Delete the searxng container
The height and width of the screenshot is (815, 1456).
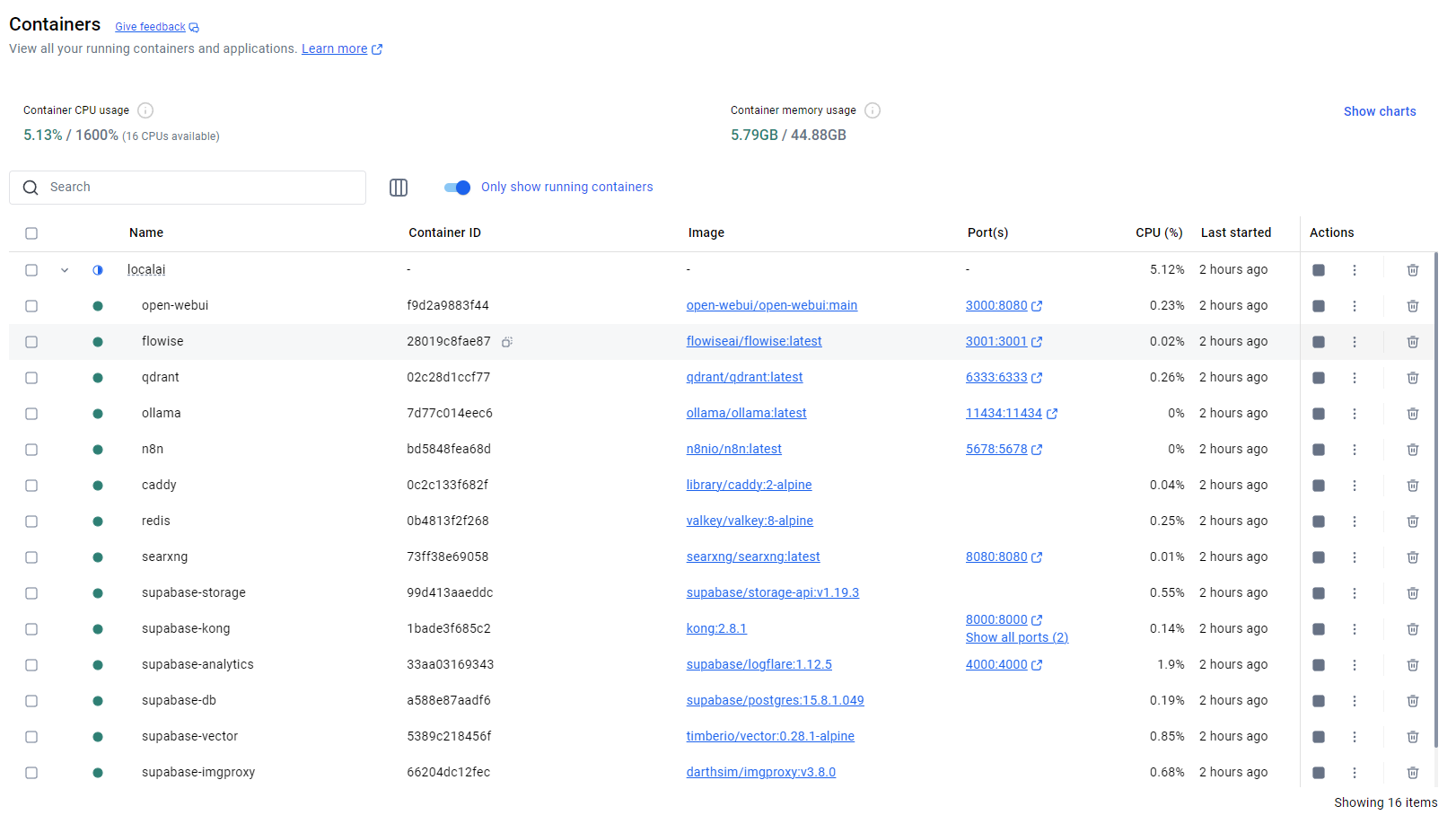(1413, 557)
